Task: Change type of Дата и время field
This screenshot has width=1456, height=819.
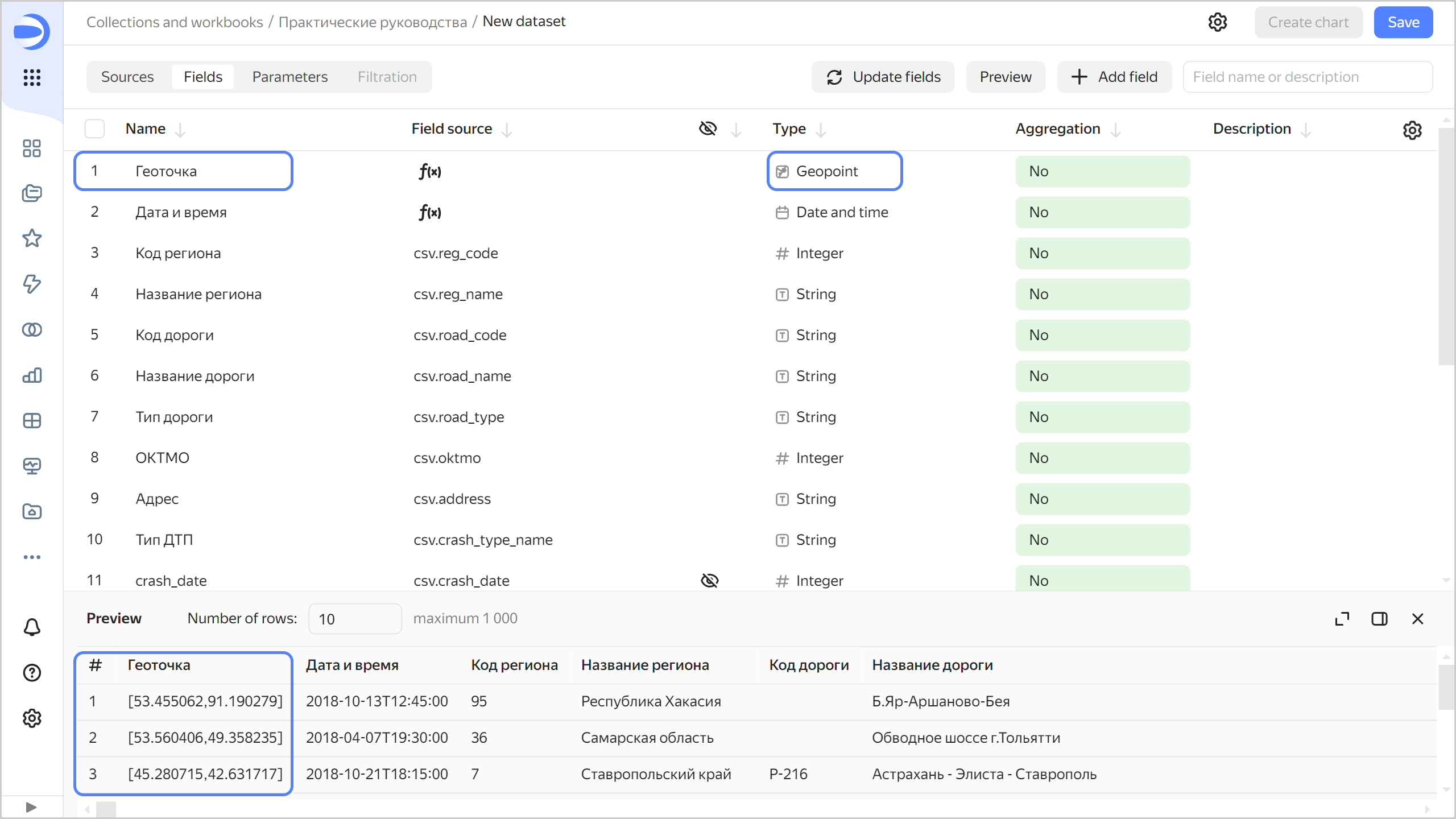Action: pyautogui.click(x=842, y=212)
